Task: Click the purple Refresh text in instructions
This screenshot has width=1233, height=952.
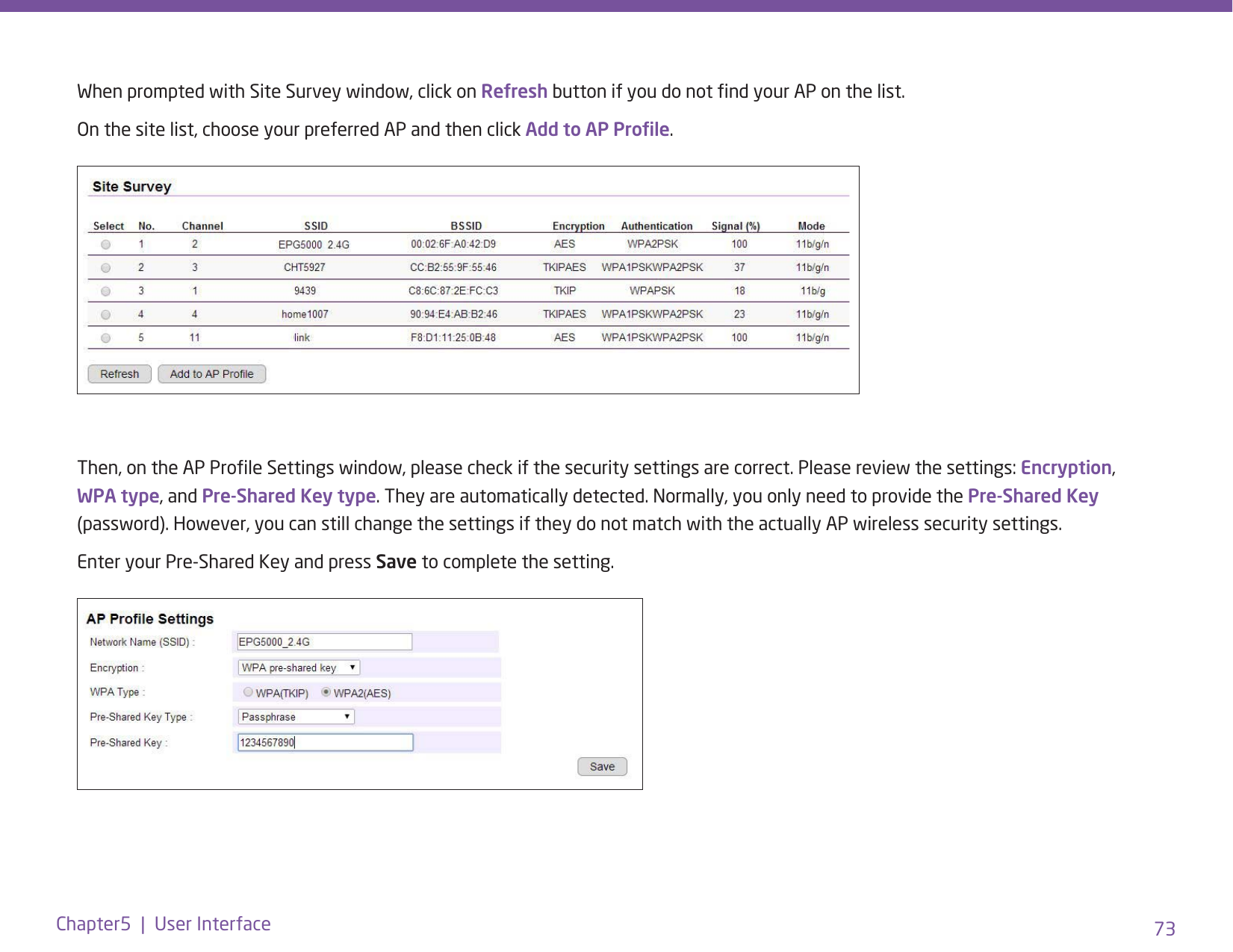Action: [x=514, y=91]
